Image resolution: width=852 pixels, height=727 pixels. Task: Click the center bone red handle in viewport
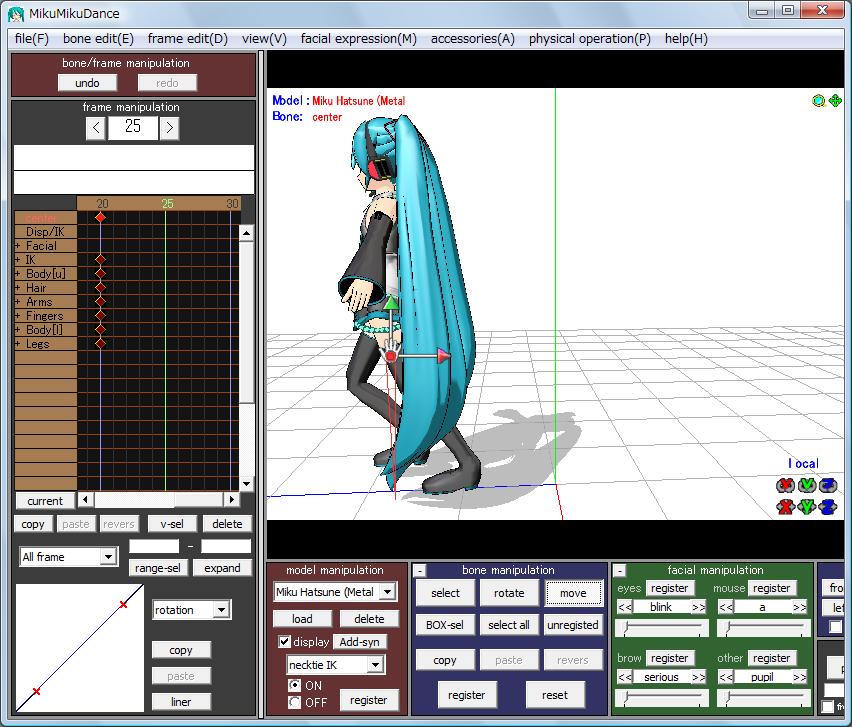pos(390,356)
